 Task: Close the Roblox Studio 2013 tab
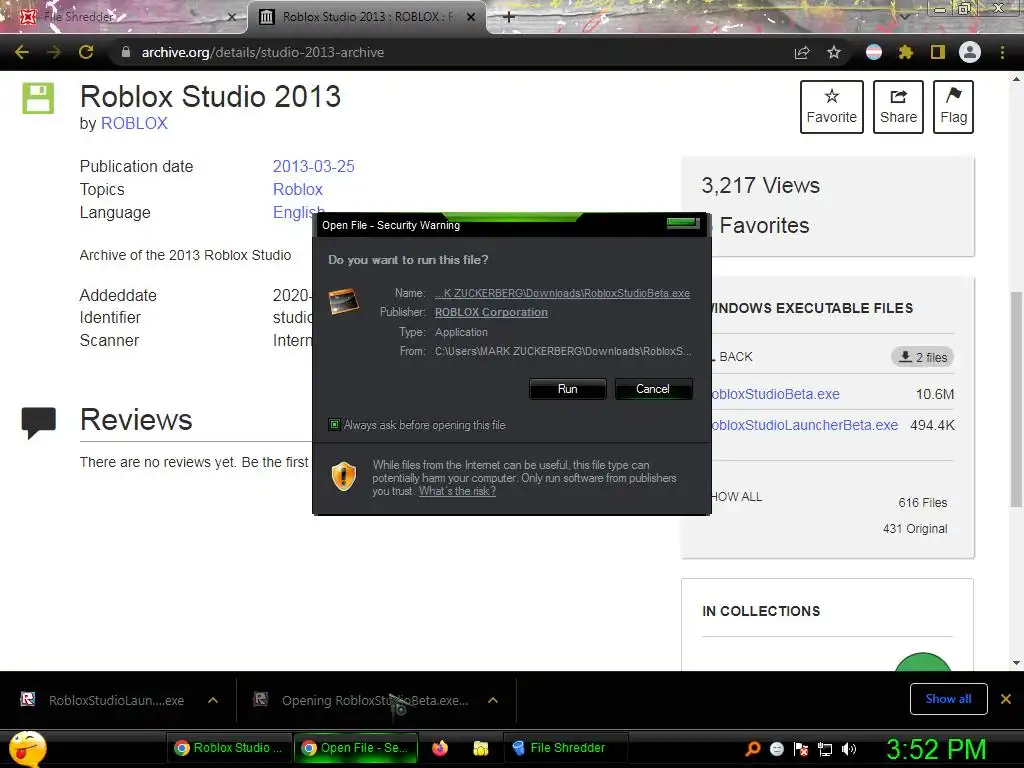point(471,17)
